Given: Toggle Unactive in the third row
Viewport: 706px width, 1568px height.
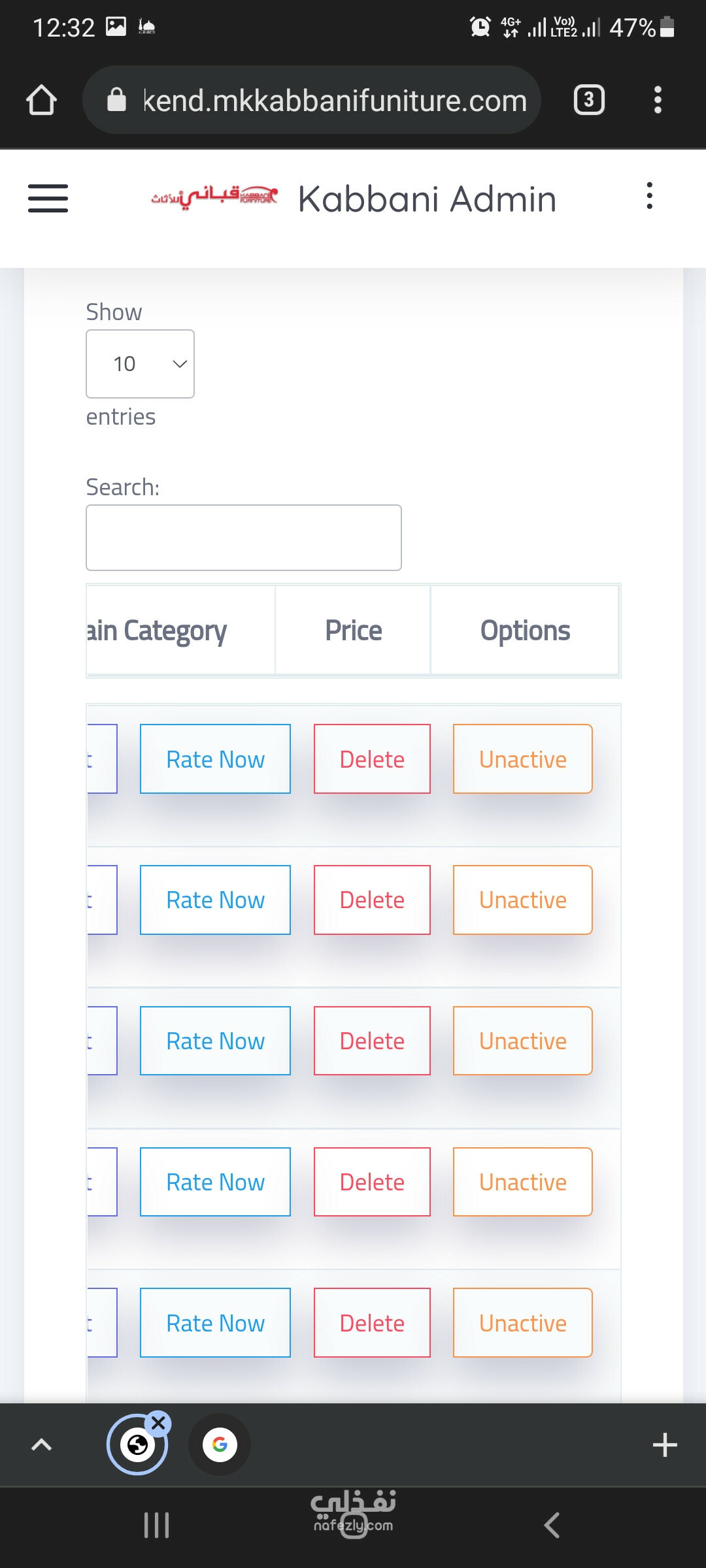Looking at the screenshot, I should click(x=523, y=1041).
